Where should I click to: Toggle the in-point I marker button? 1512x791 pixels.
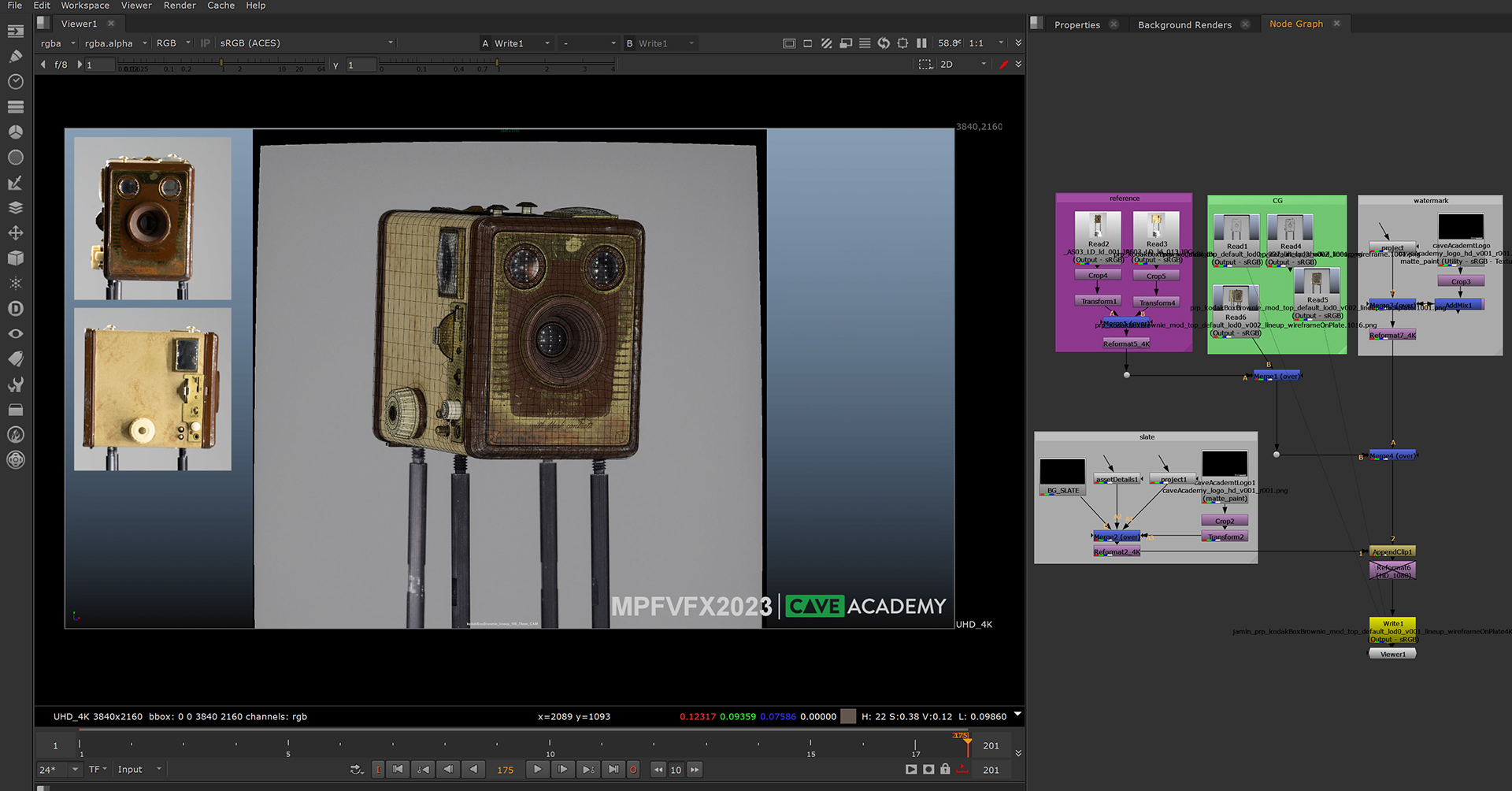[378, 770]
